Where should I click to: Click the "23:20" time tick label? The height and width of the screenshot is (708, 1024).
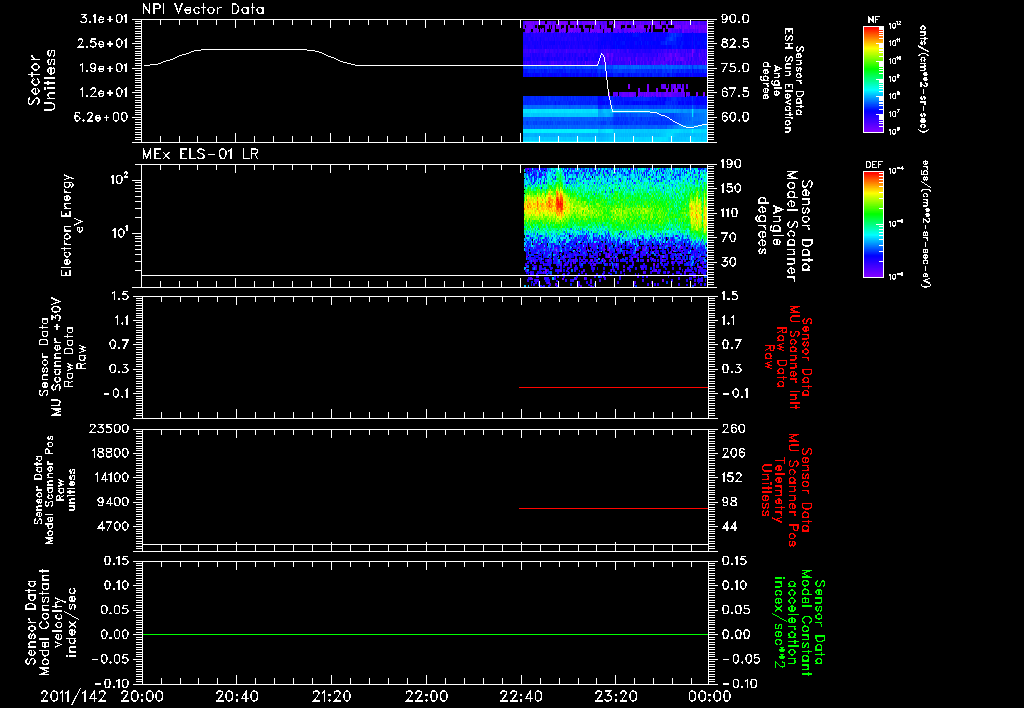(x=616, y=696)
